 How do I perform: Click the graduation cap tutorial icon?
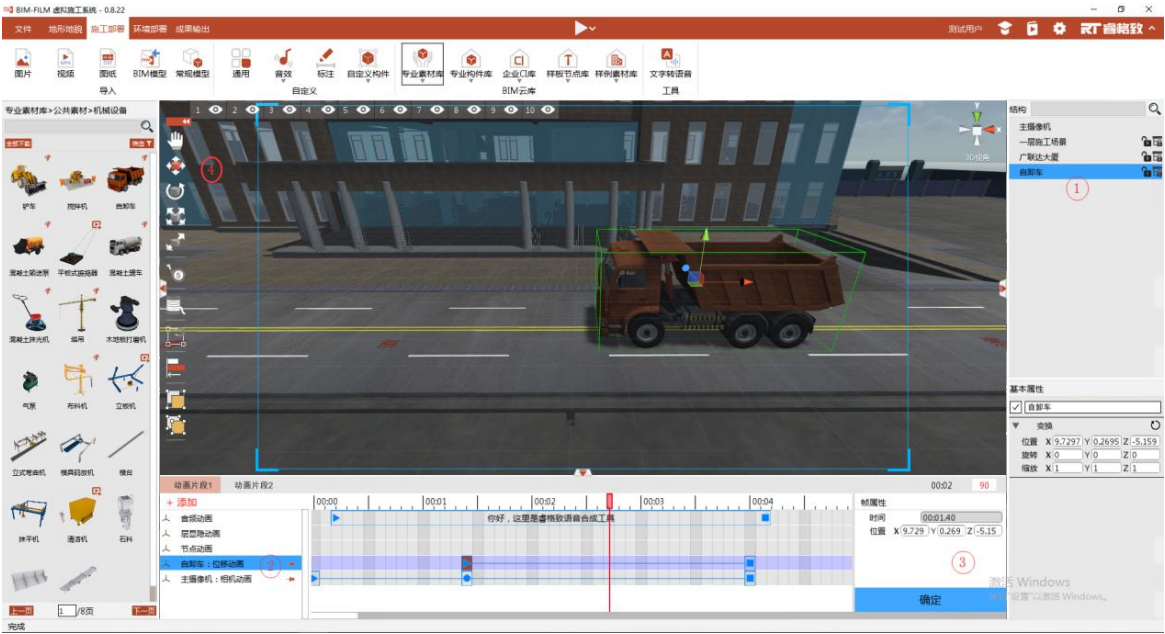[x=1005, y=28]
